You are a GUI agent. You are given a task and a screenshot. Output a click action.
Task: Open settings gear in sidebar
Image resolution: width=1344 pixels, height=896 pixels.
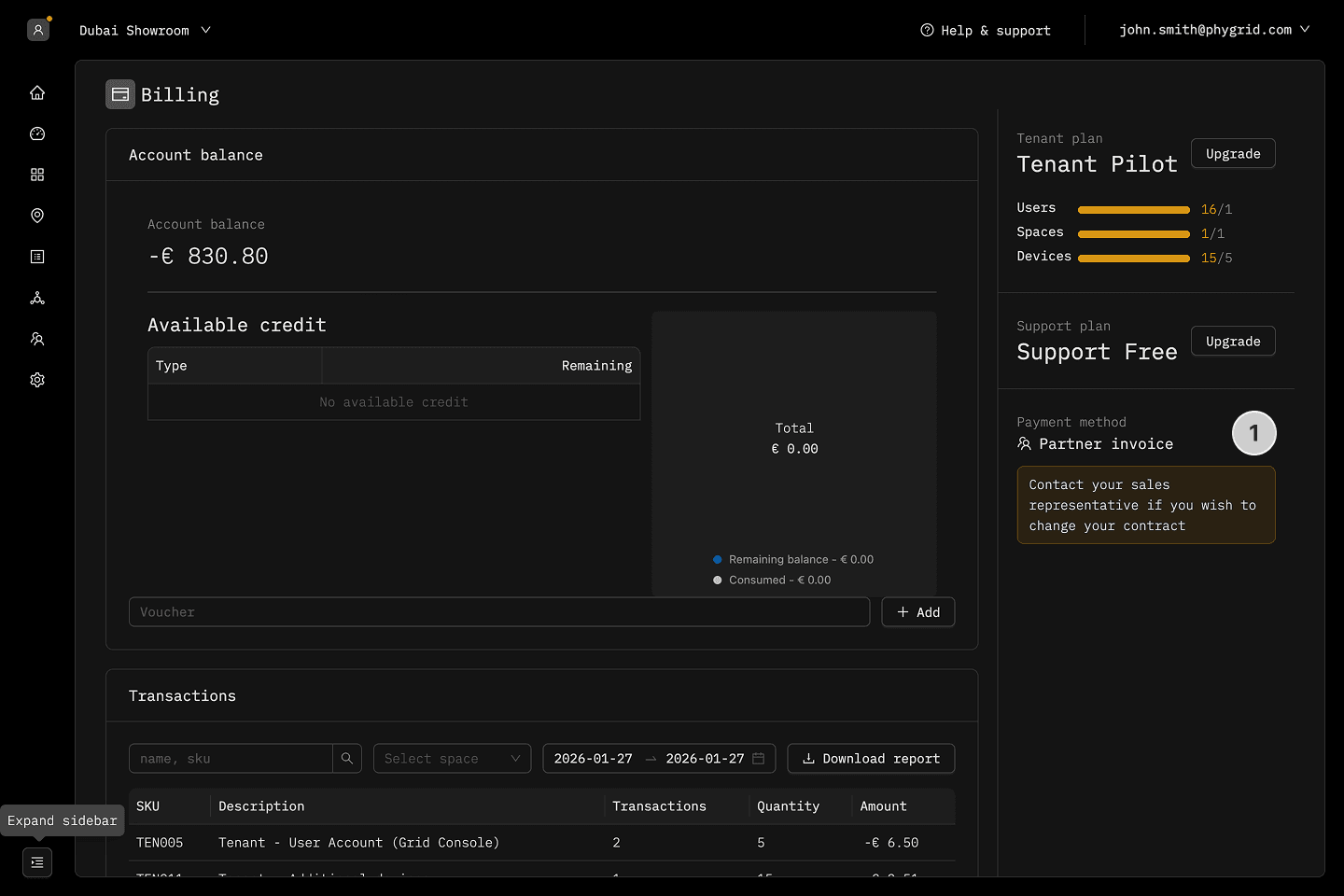click(37, 380)
